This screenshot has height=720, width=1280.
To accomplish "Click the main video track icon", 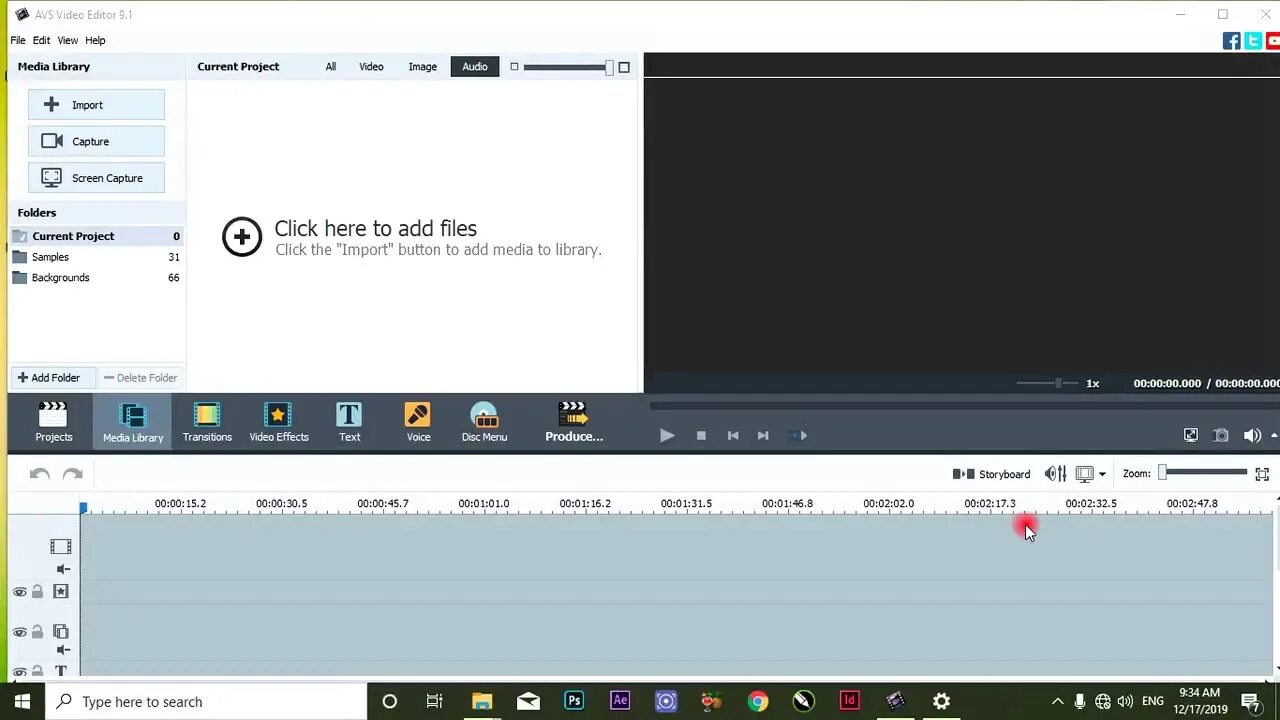I will click(61, 547).
